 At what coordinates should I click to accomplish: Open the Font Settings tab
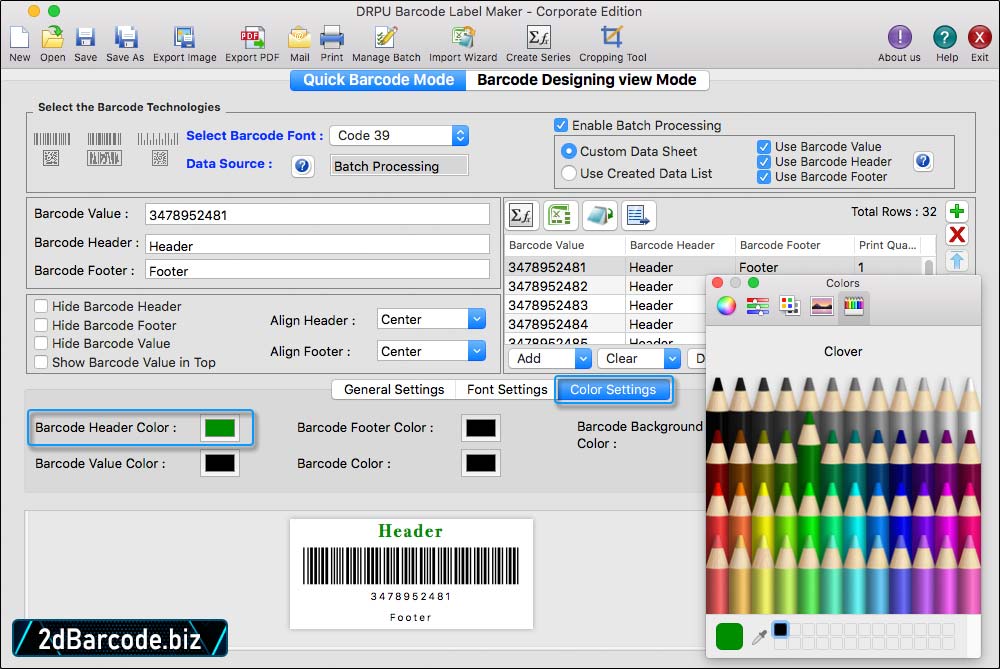[x=506, y=389]
